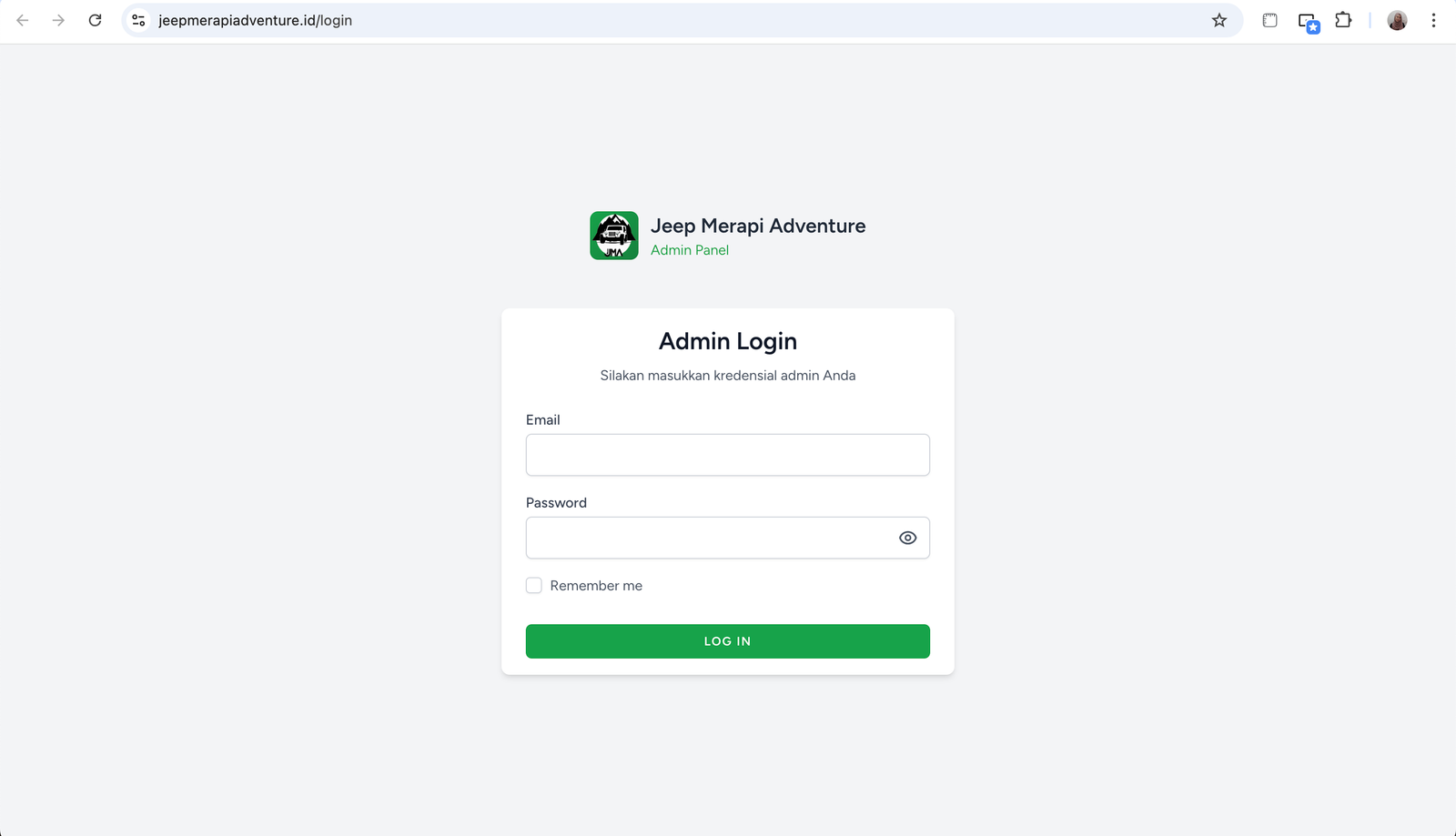Open the Chrome three-dot menu
Viewport: 1456px width, 836px height.
[x=1433, y=20]
